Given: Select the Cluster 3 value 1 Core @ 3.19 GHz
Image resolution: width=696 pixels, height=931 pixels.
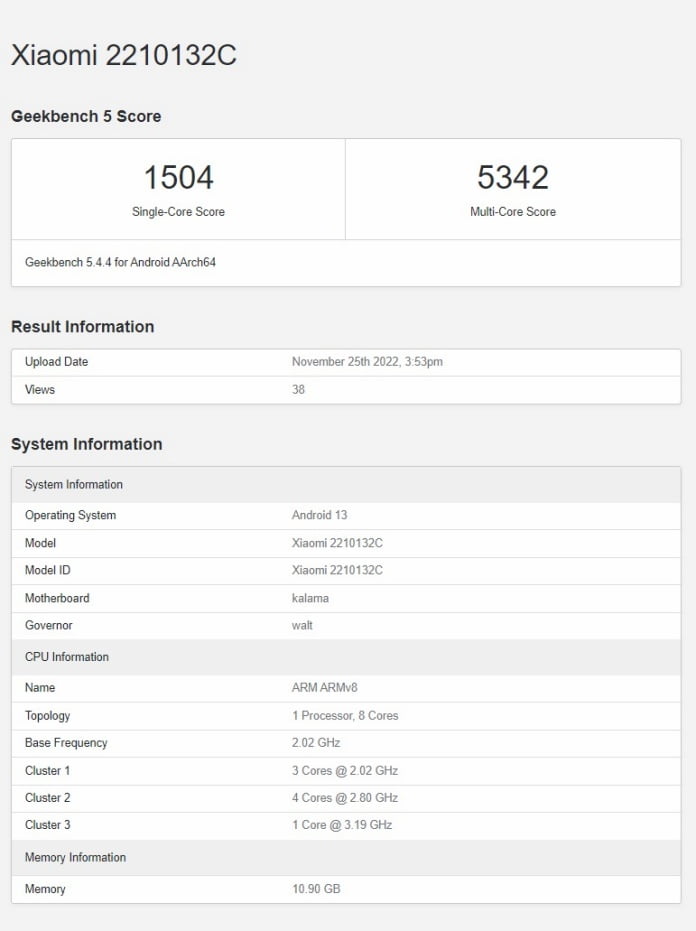Looking at the screenshot, I should point(341,825).
